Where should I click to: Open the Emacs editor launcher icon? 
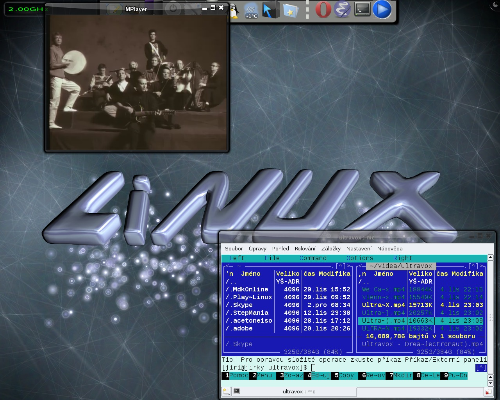342,9
